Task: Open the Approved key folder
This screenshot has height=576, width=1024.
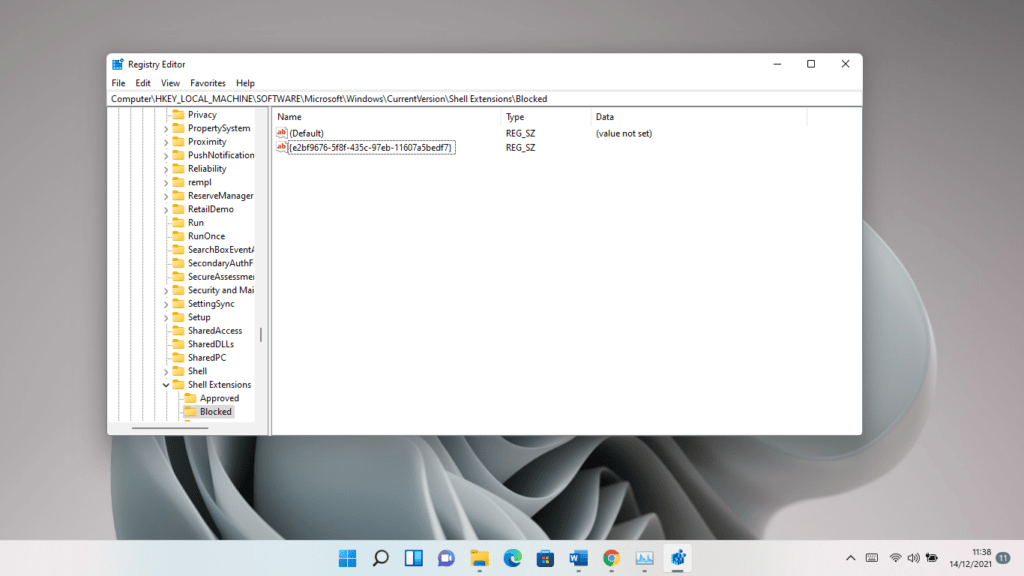Action: 221,397
